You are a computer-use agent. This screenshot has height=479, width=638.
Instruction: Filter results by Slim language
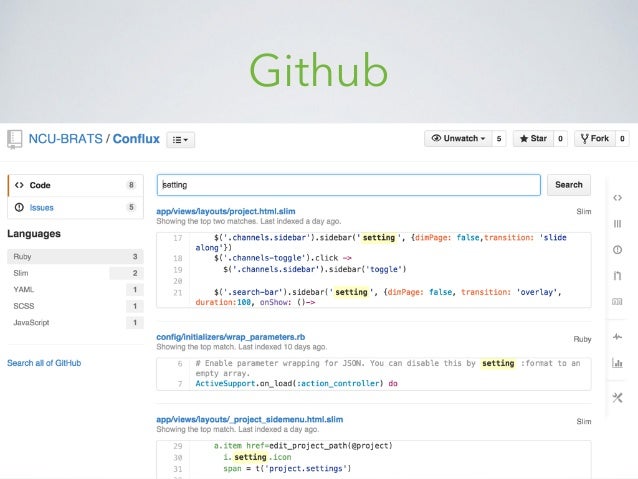pyautogui.click(x=75, y=273)
